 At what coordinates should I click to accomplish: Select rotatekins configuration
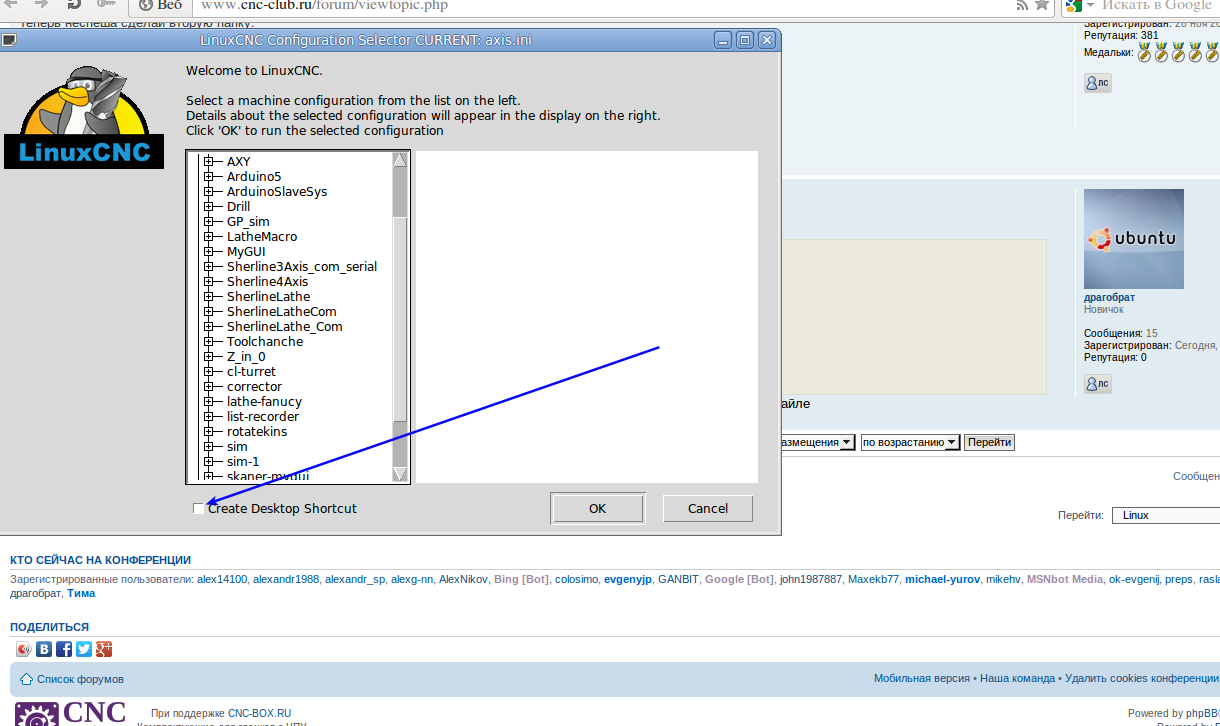pos(257,431)
